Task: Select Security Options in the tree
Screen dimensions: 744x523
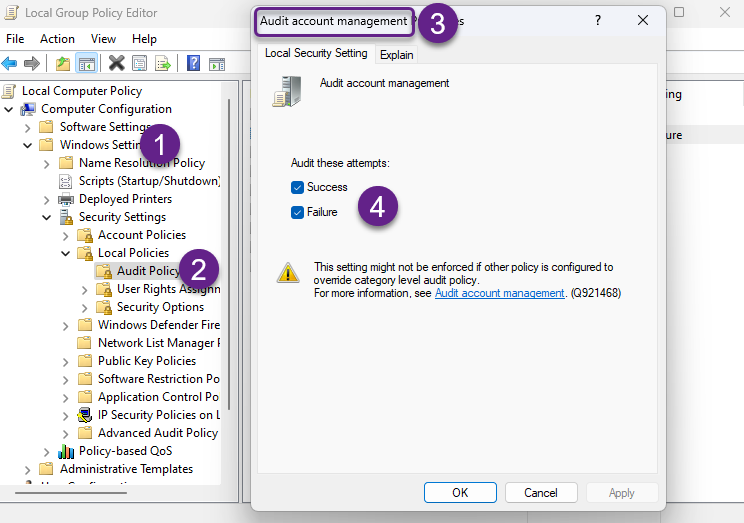Action: click(x=160, y=307)
